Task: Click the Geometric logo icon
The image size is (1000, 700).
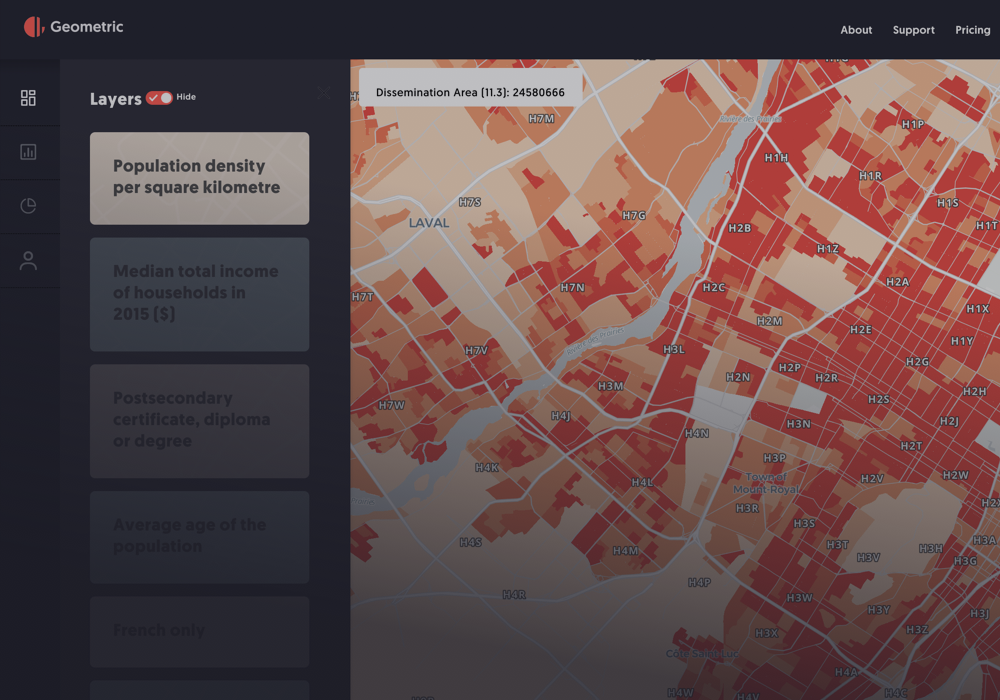Action: [34, 27]
